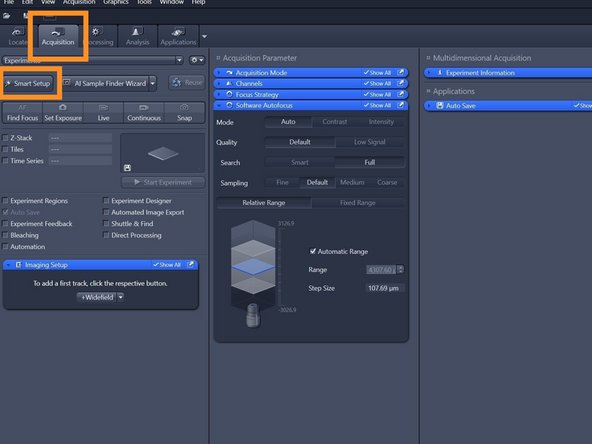Enable the Z-Stack checkbox
This screenshot has width=592, height=444.
(x=5, y=138)
